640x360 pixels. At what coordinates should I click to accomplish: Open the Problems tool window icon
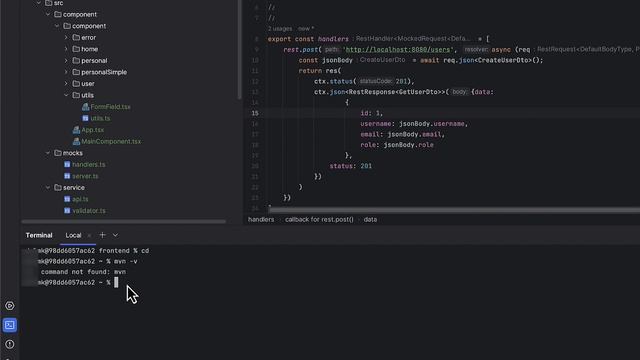coord(10,344)
